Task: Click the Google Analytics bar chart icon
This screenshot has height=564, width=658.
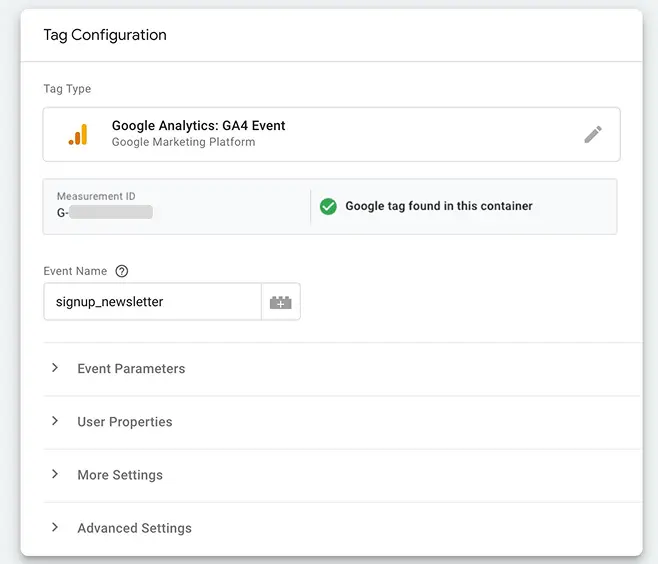Action: click(78, 134)
